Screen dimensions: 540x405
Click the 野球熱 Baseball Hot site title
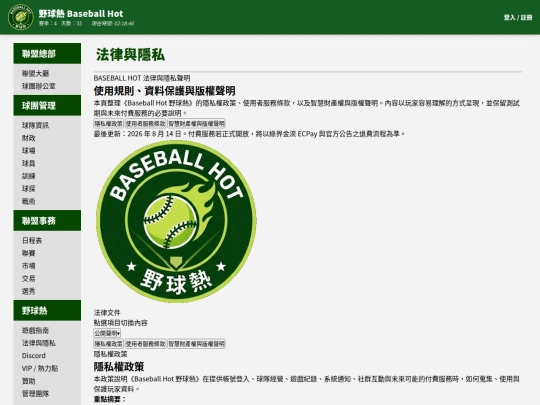pos(81,13)
